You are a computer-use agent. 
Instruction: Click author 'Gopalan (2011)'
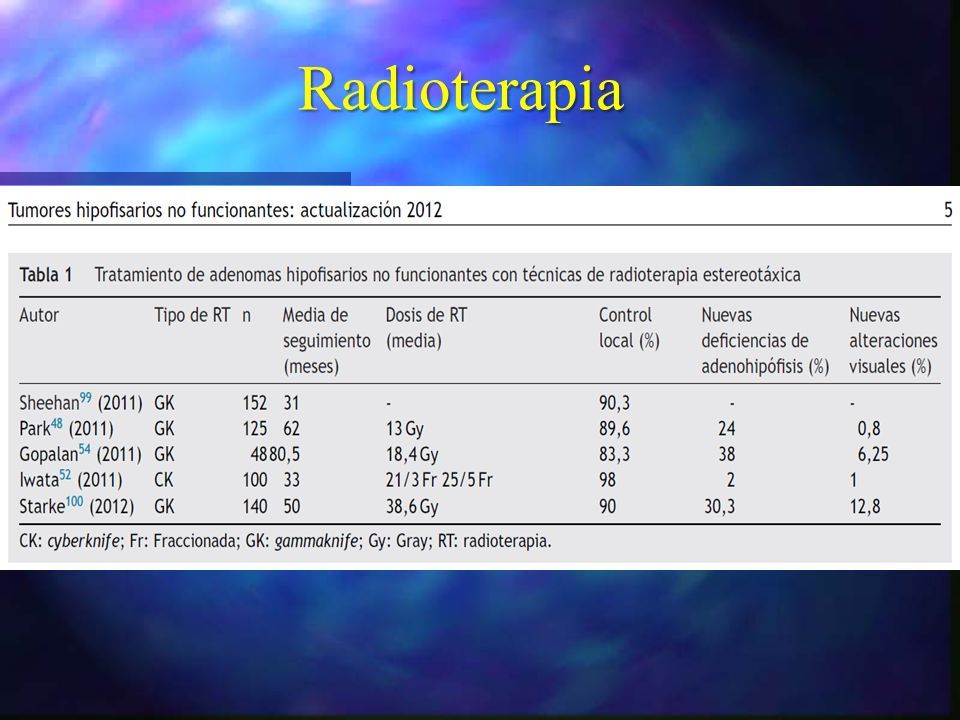click(x=80, y=454)
